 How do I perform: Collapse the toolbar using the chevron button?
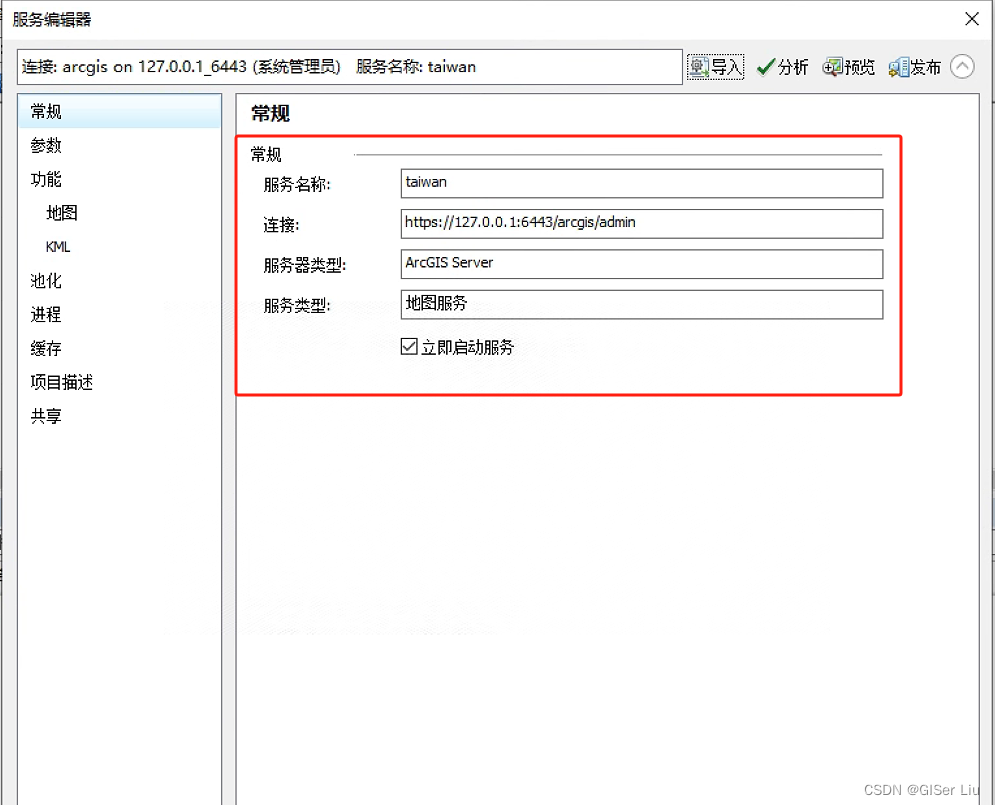962,66
